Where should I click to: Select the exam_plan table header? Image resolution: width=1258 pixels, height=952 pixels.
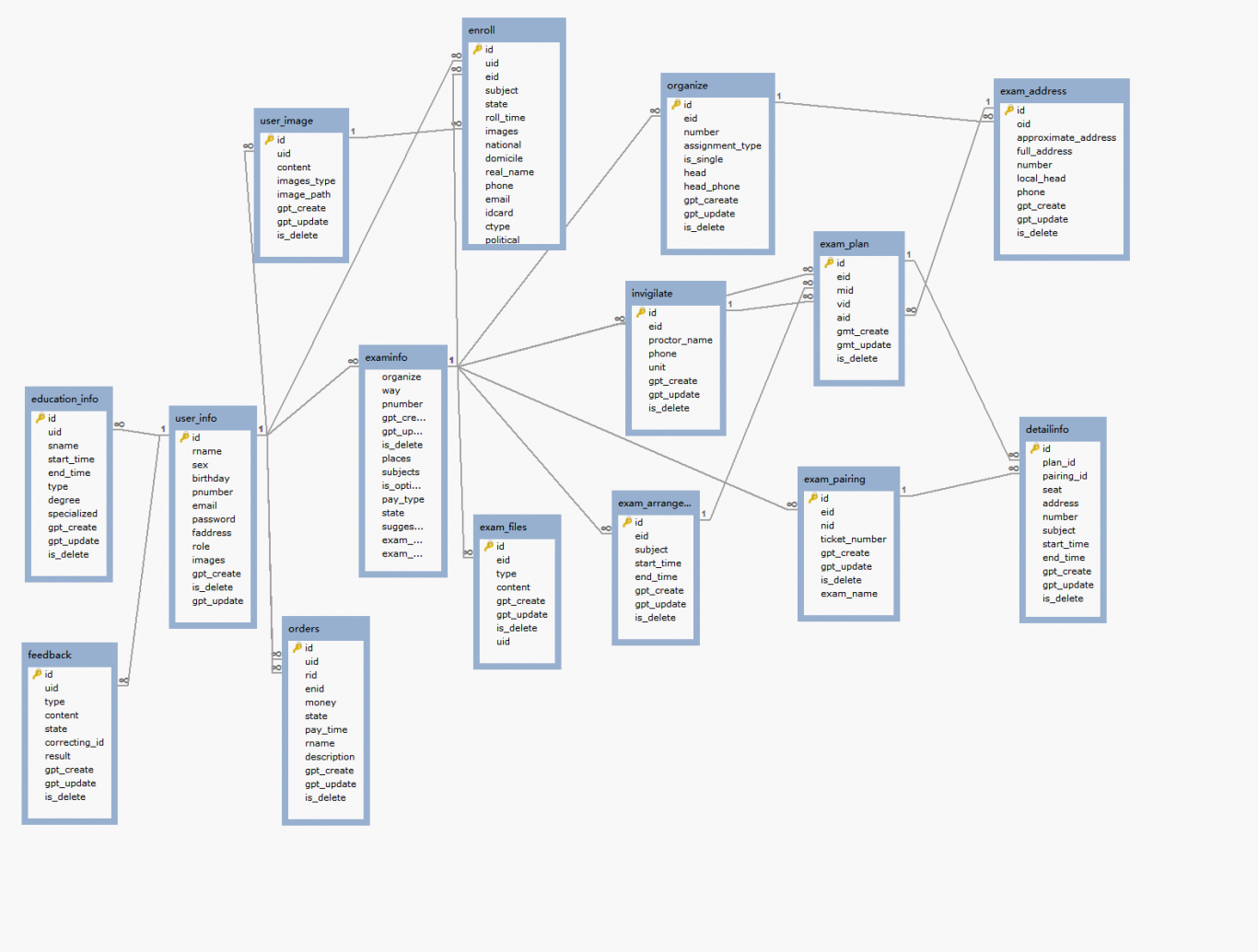[859, 244]
